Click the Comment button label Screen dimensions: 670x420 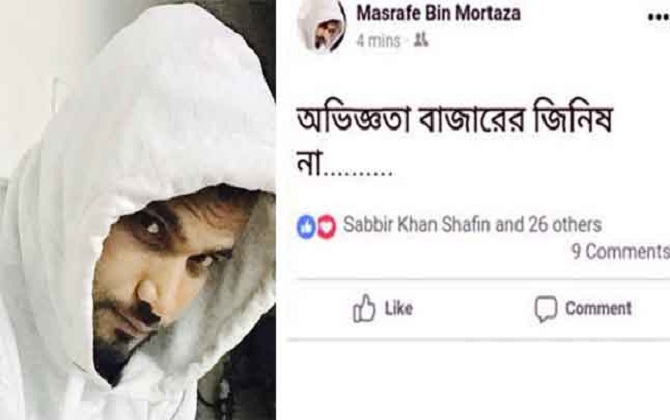coord(598,308)
